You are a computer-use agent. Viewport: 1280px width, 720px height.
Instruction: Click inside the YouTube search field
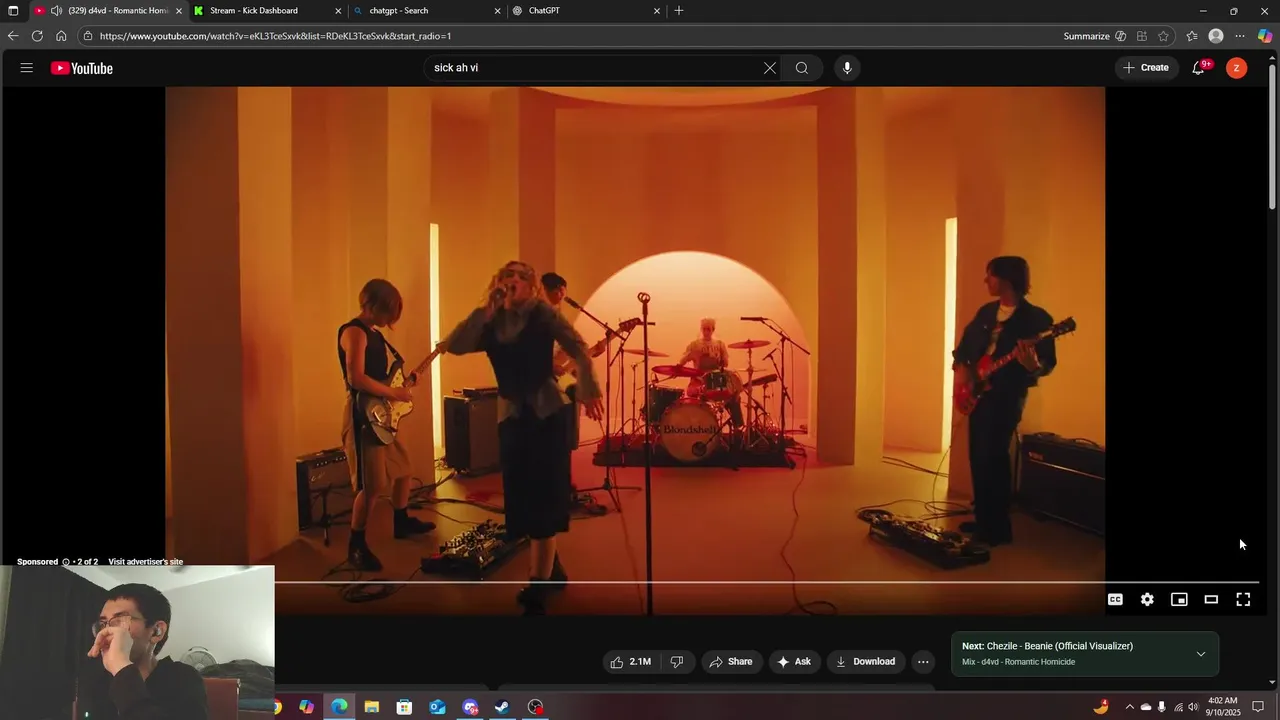tap(595, 68)
